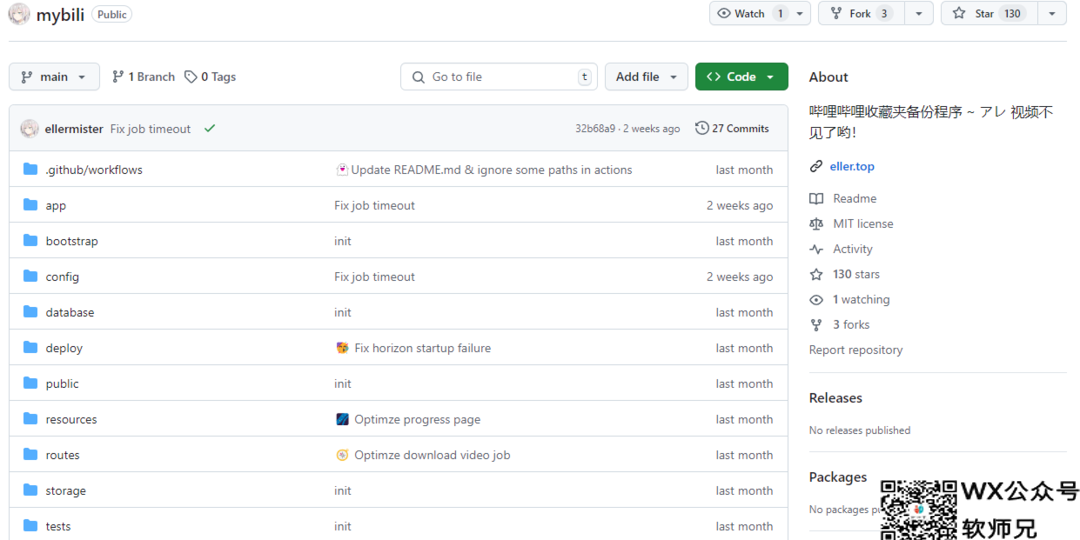Click the pulse icon beside Activity
Viewport: 1080px width, 540px height.
coord(816,249)
